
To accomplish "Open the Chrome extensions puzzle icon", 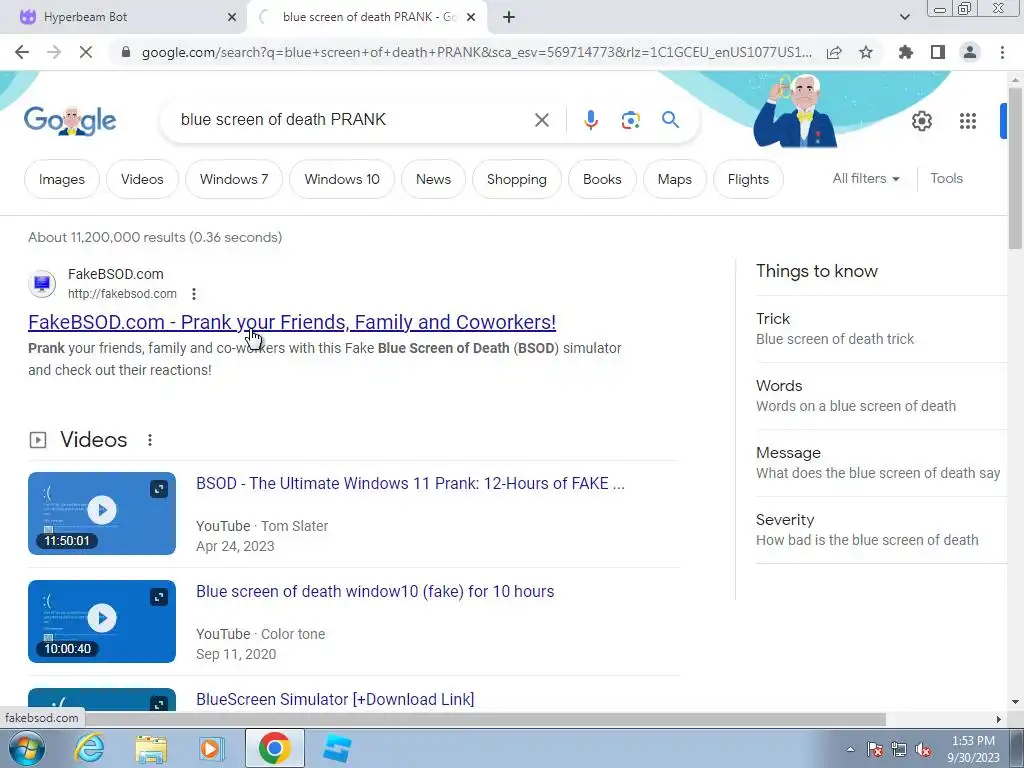I will click(905, 52).
